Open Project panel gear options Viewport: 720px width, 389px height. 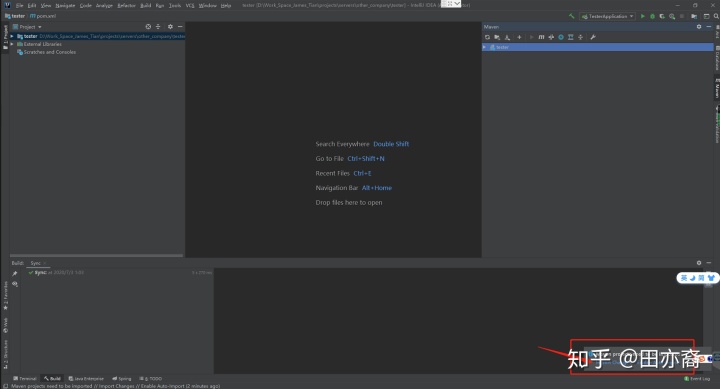pos(170,27)
